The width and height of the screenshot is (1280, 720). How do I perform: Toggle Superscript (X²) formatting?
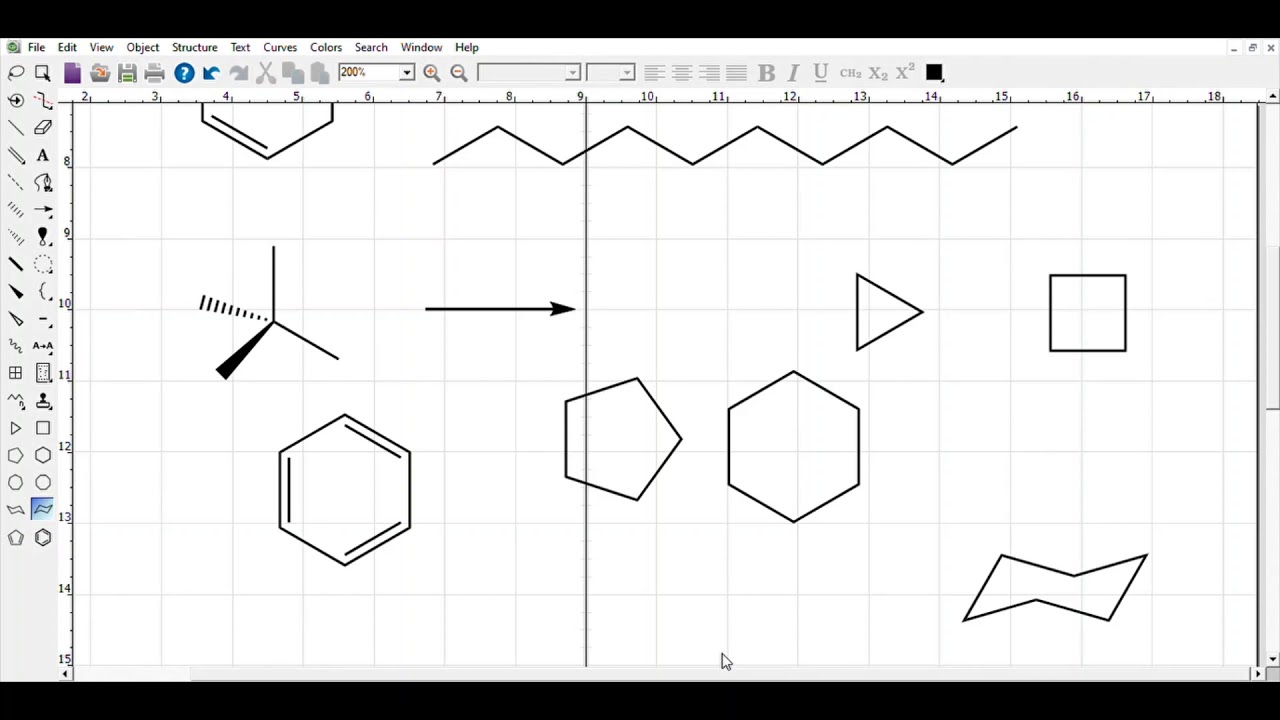tap(905, 72)
